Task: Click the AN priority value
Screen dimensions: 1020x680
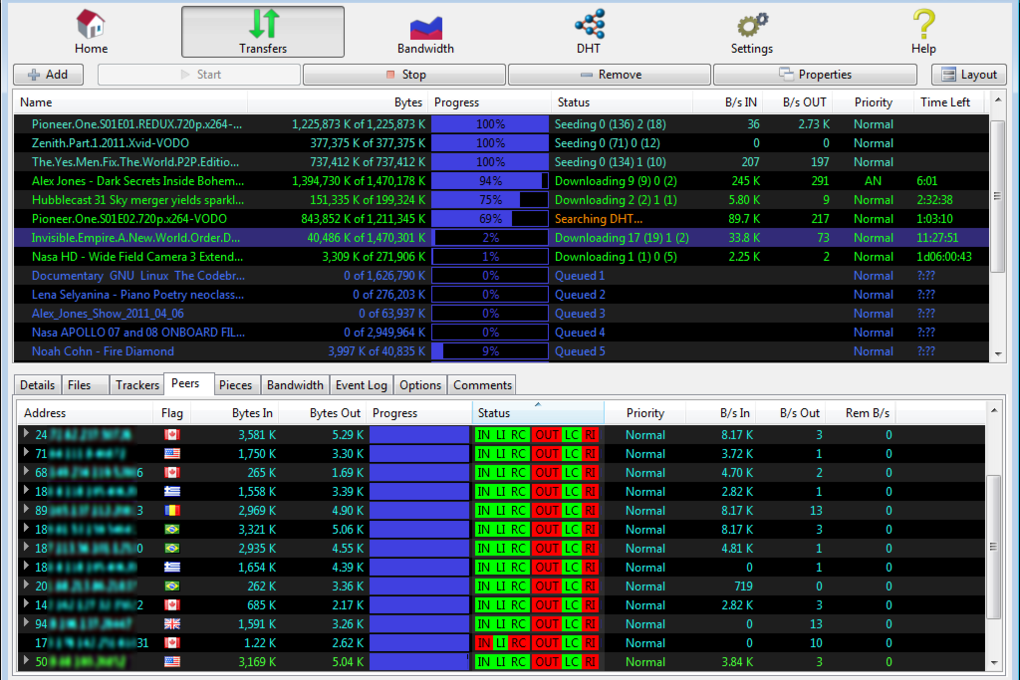Action: point(873,181)
